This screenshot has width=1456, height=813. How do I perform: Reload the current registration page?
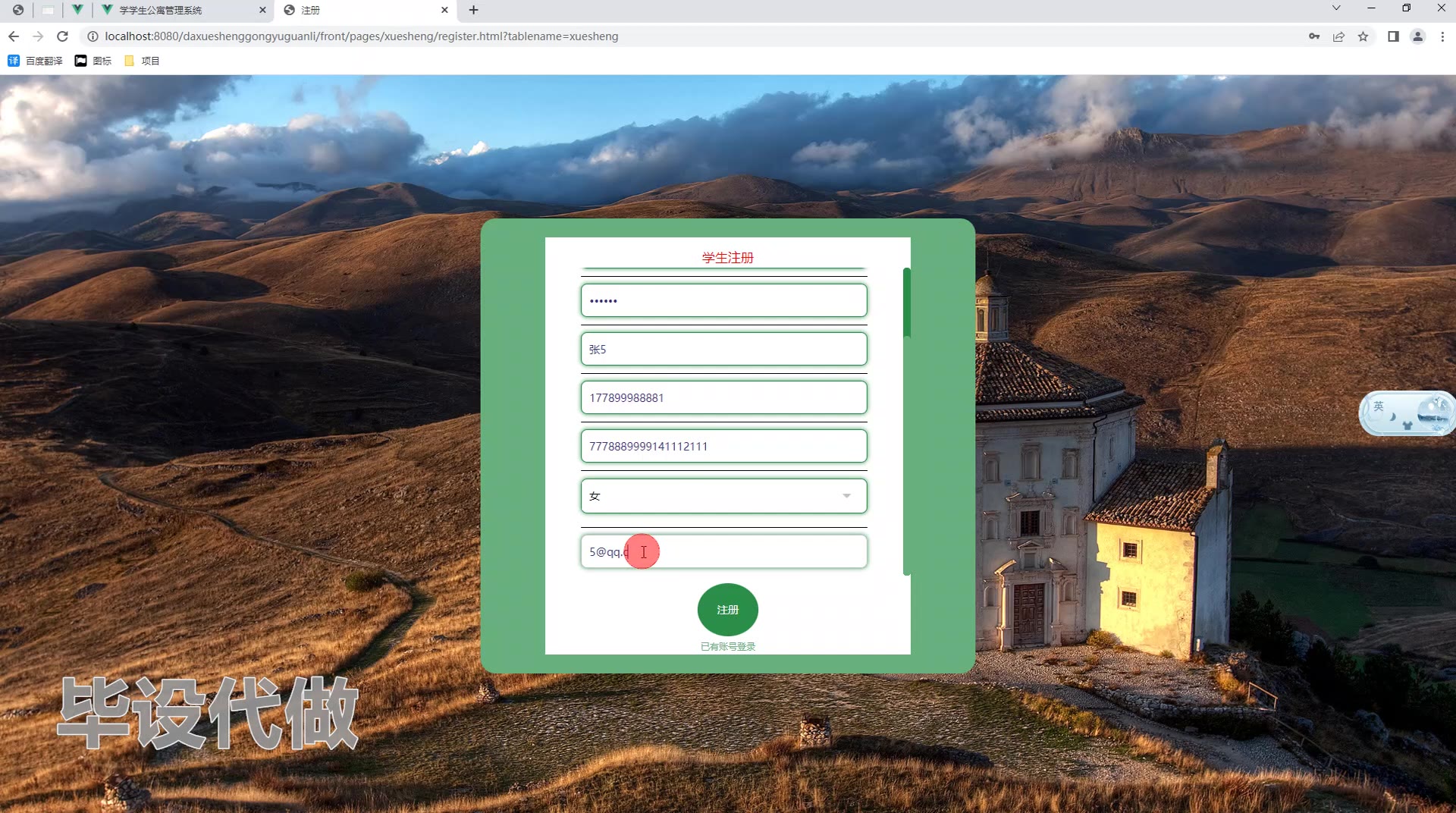click(63, 36)
